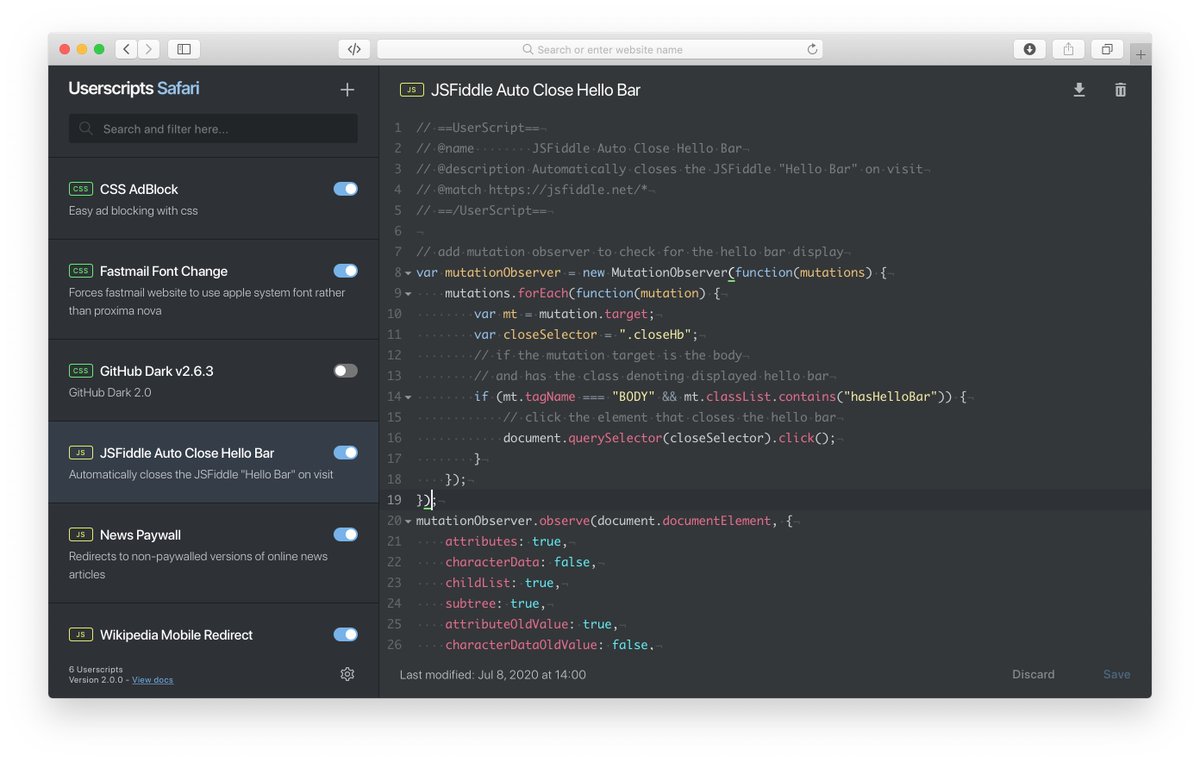
Task: Click the JS badge in editor title
Action: 411,90
